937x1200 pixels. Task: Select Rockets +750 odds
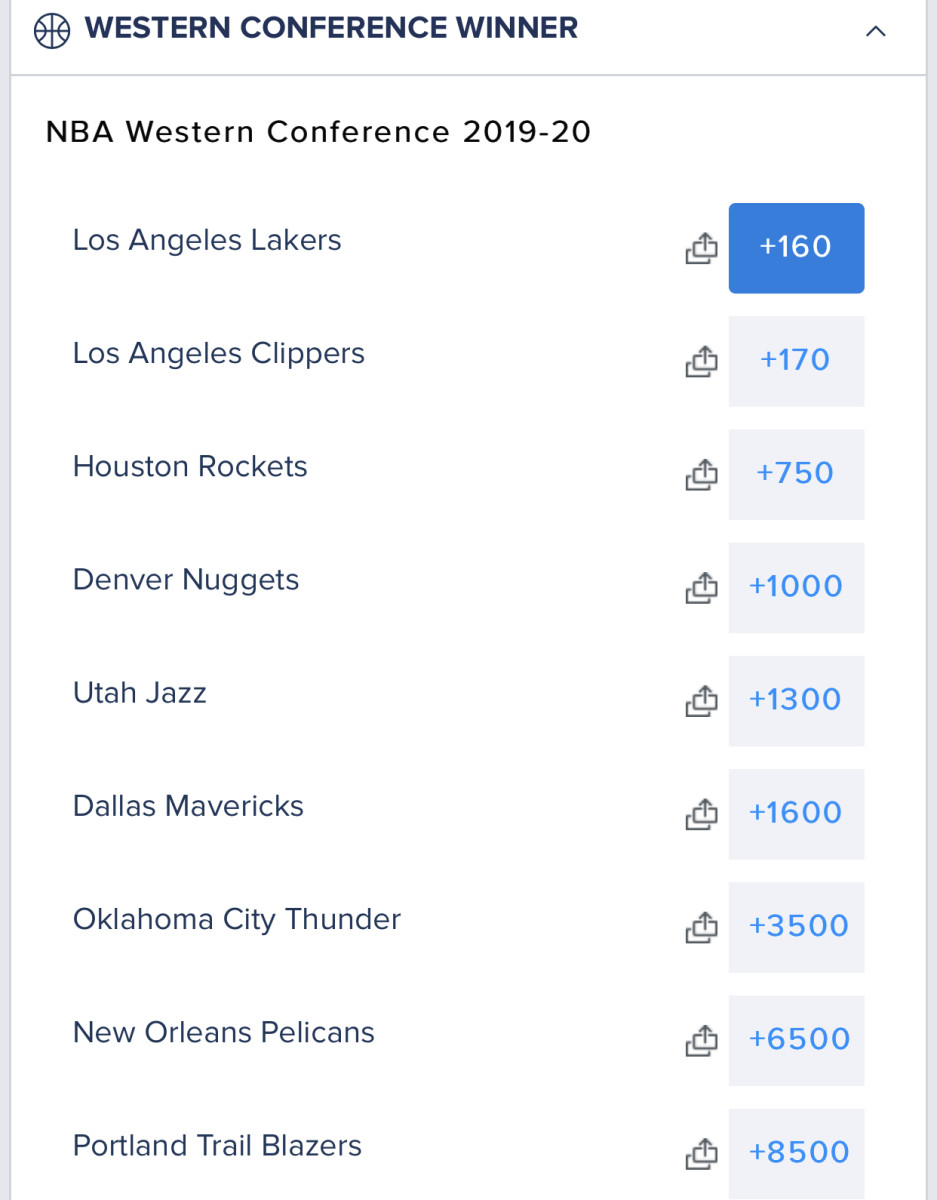(796, 474)
